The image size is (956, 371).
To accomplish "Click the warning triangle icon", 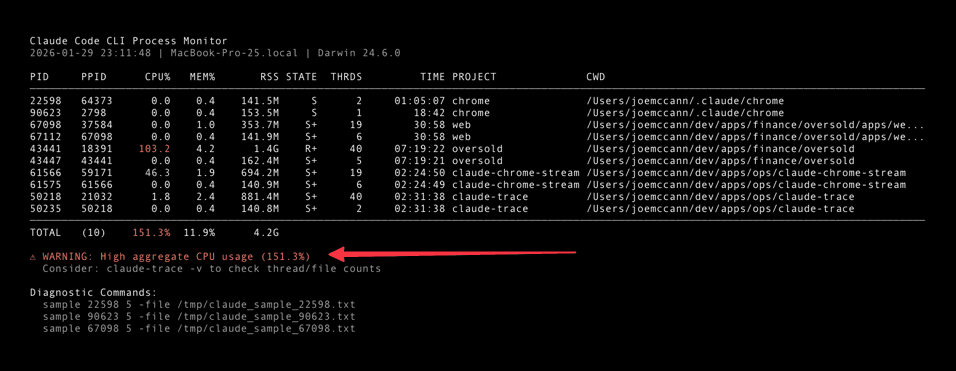I will pyautogui.click(x=34, y=257).
